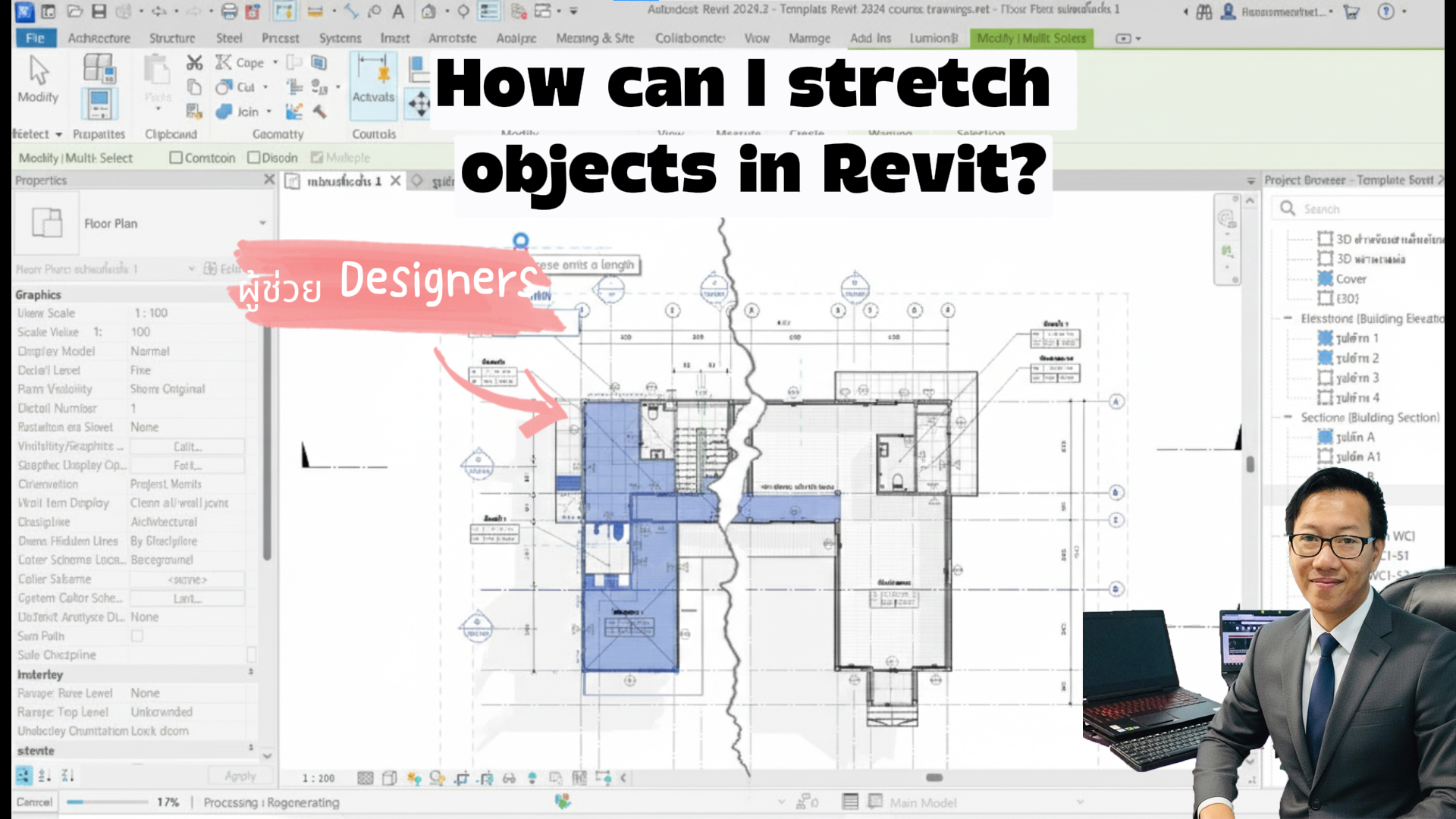Tick the Swn Palh checkbox
This screenshot has width=1456, height=819.
coord(137,636)
